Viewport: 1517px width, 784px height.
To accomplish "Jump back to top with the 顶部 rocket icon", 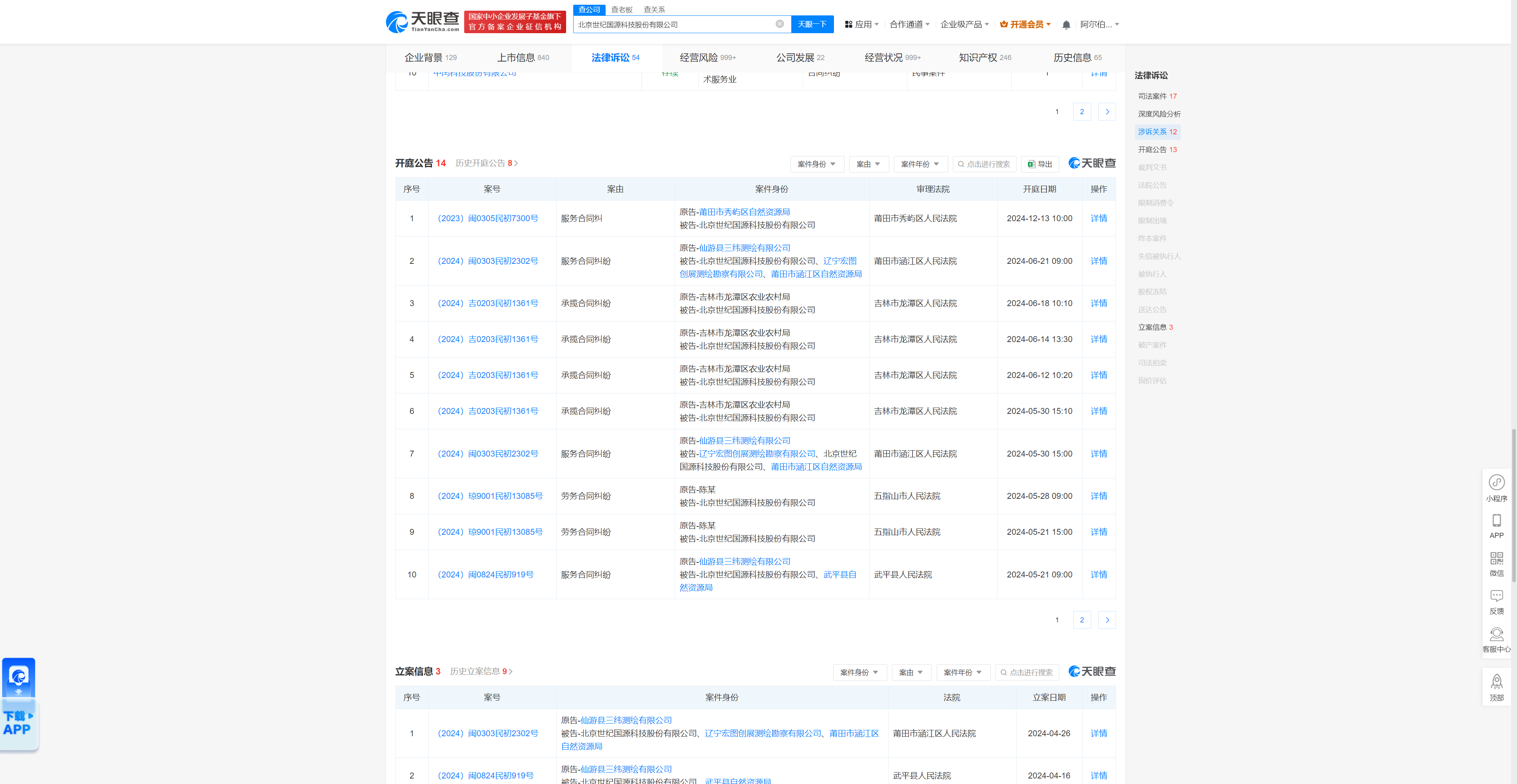I will coord(1496,688).
